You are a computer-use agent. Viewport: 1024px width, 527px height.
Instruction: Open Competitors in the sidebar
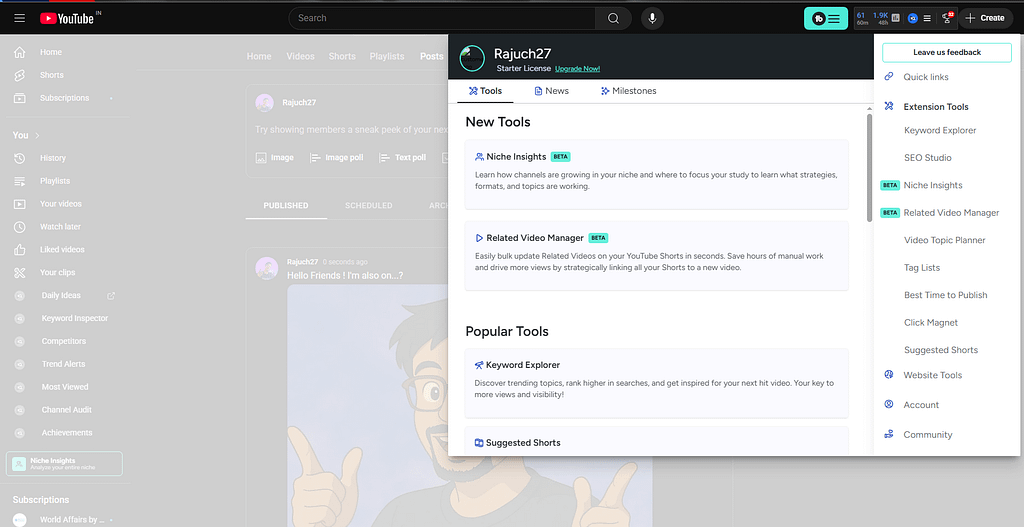tap(64, 341)
